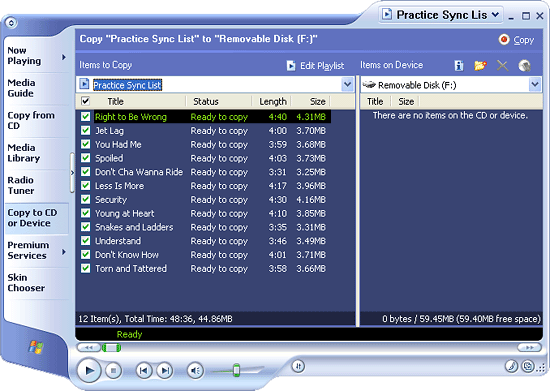This screenshot has height=391, width=550.
Task: Open Edit Playlist
Action: pyautogui.click(x=315, y=66)
